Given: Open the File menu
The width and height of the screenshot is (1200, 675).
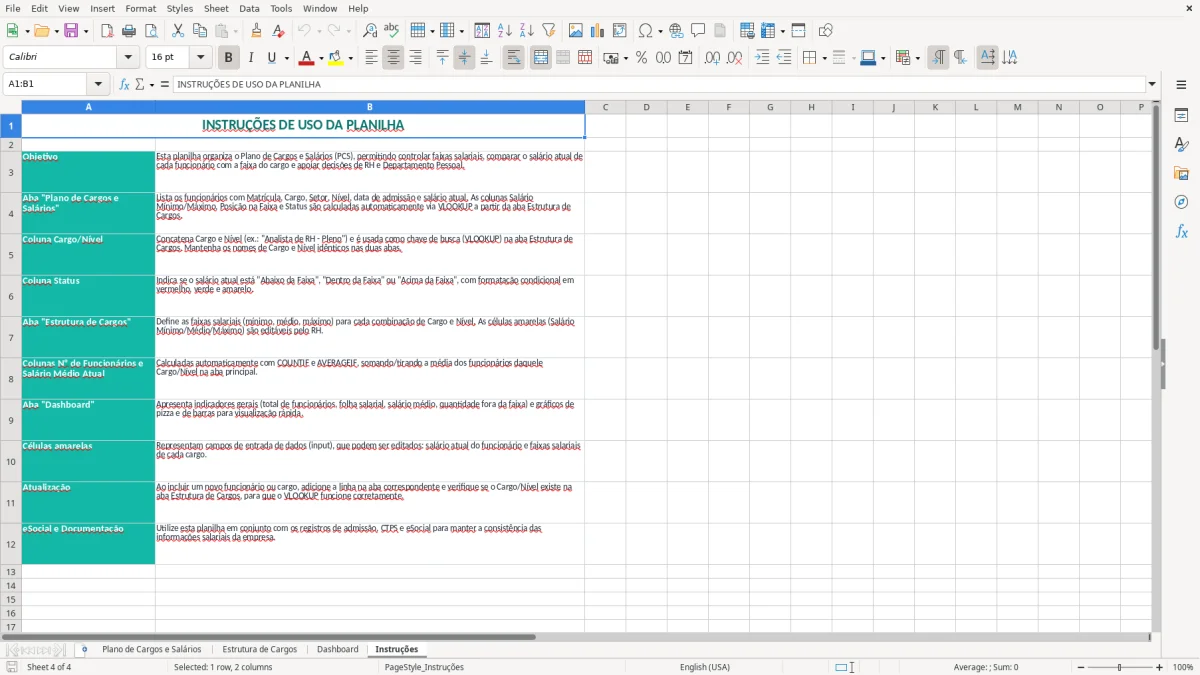Looking at the screenshot, I should point(13,8).
